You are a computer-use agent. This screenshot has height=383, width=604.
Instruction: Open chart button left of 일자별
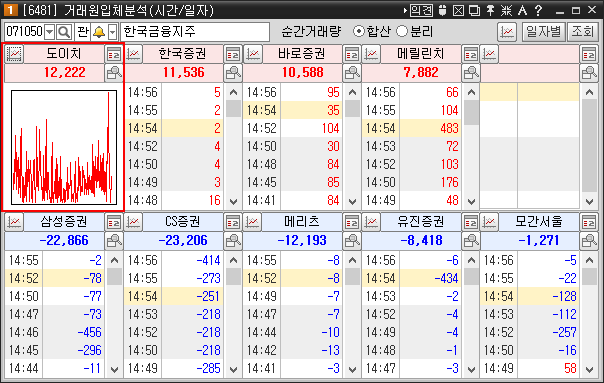click(x=507, y=32)
